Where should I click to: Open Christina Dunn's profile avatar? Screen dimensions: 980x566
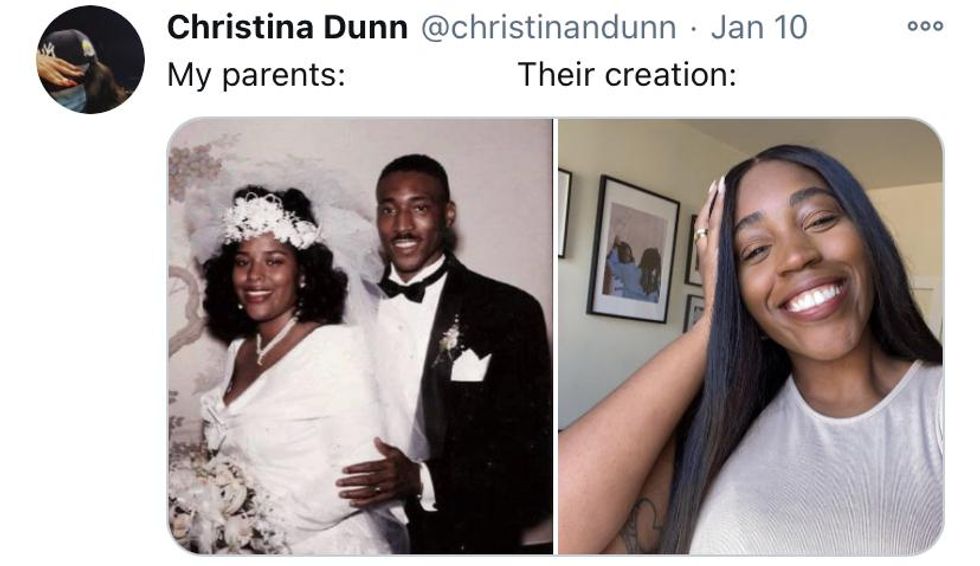point(91,60)
